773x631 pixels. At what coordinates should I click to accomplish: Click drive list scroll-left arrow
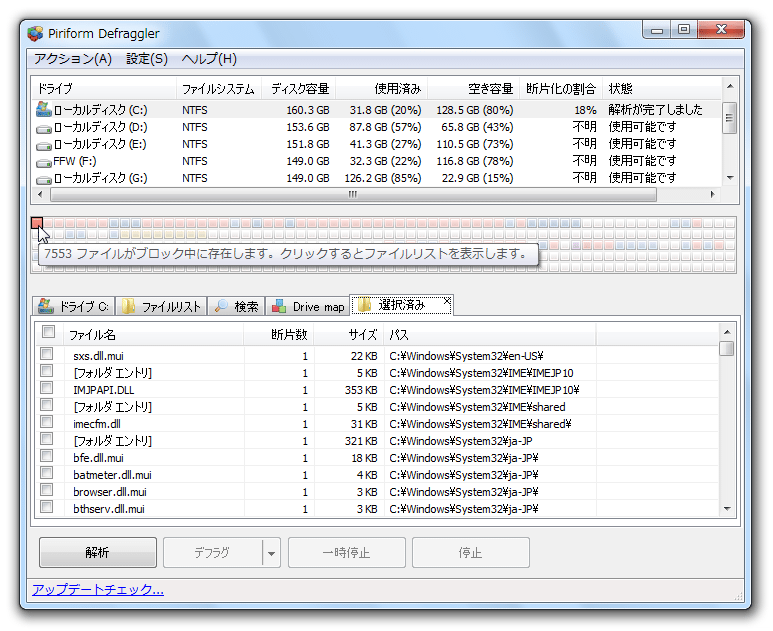click(40, 194)
